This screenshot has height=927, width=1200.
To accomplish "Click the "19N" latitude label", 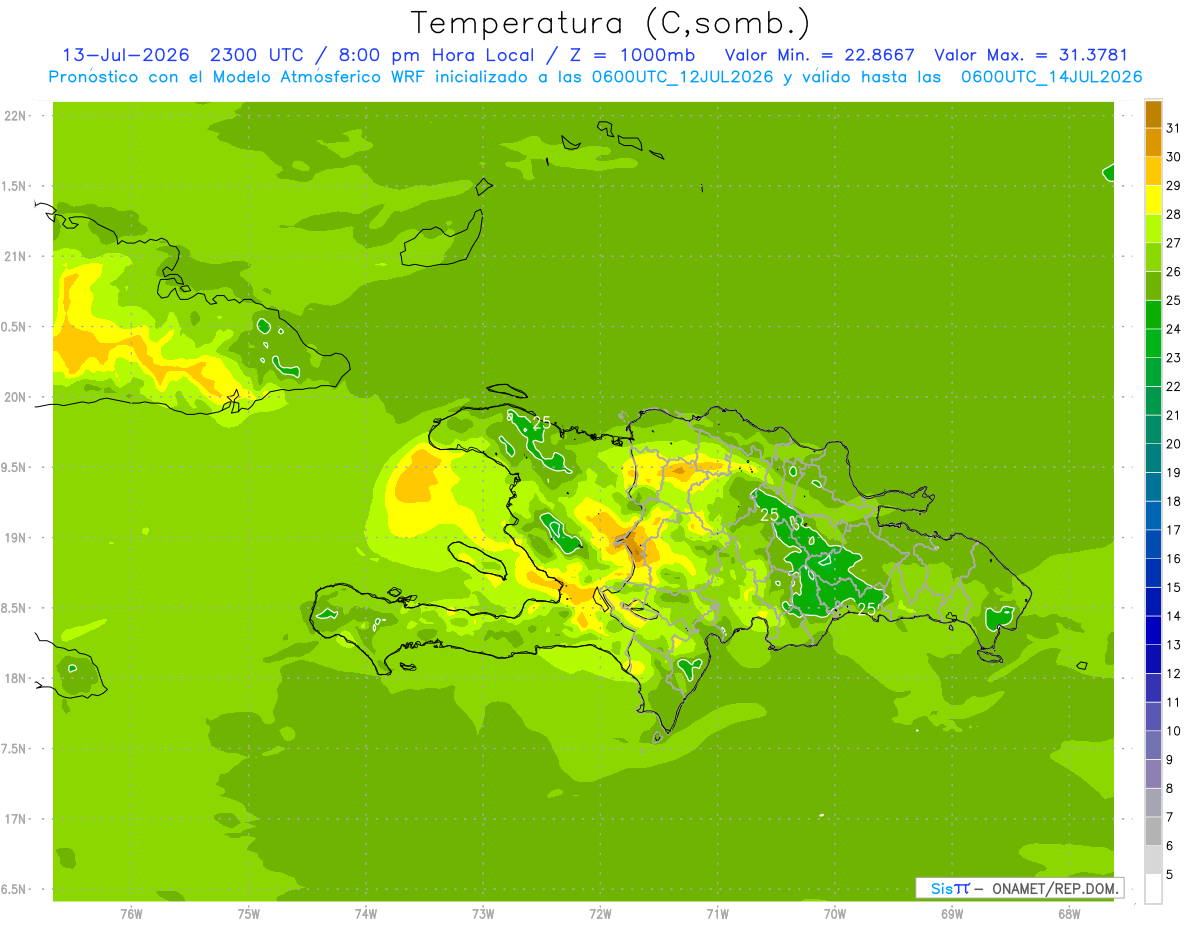I will [x=17, y=538].
